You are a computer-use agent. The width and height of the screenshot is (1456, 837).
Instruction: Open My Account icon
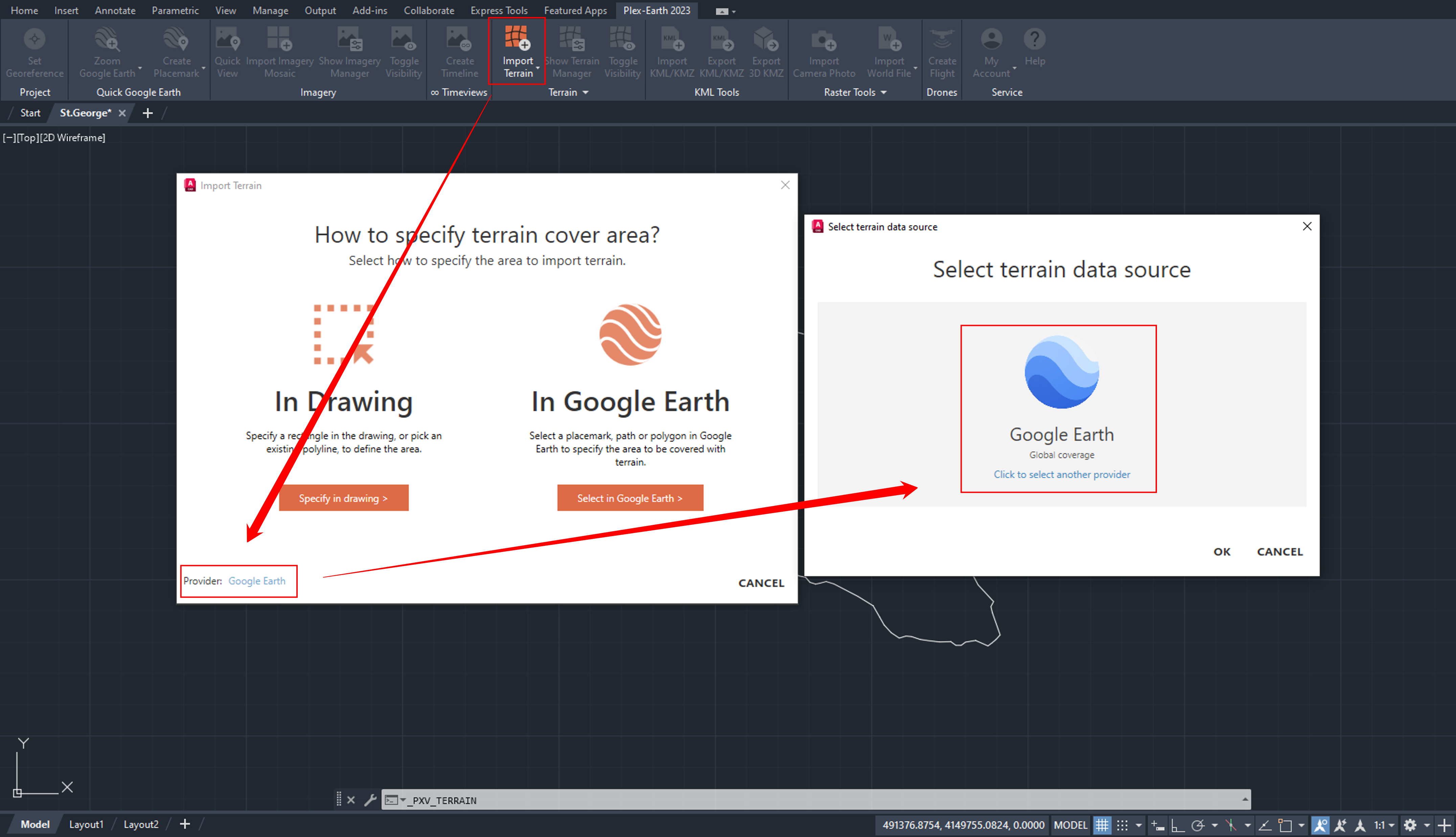pos(992,39)
